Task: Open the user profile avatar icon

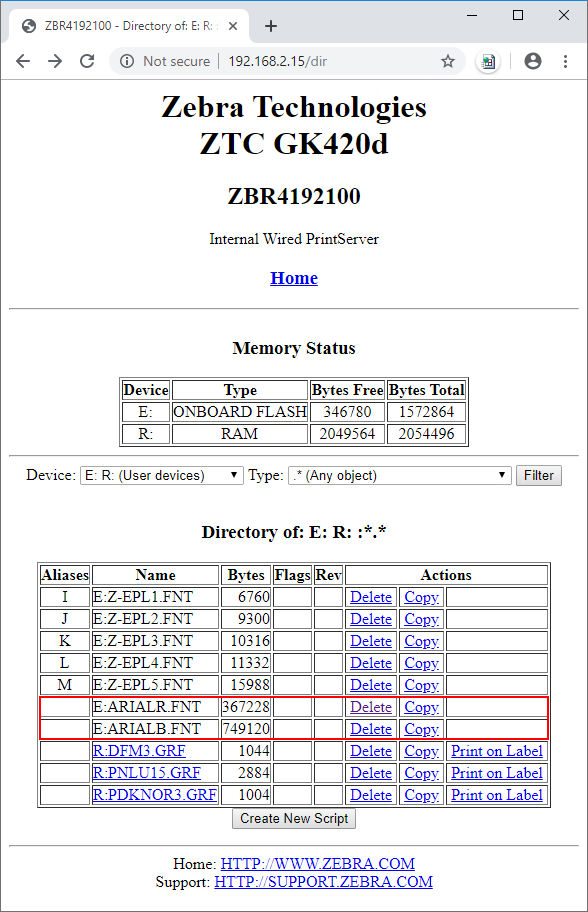Action: pyautogui.click(x=533, y=61)
